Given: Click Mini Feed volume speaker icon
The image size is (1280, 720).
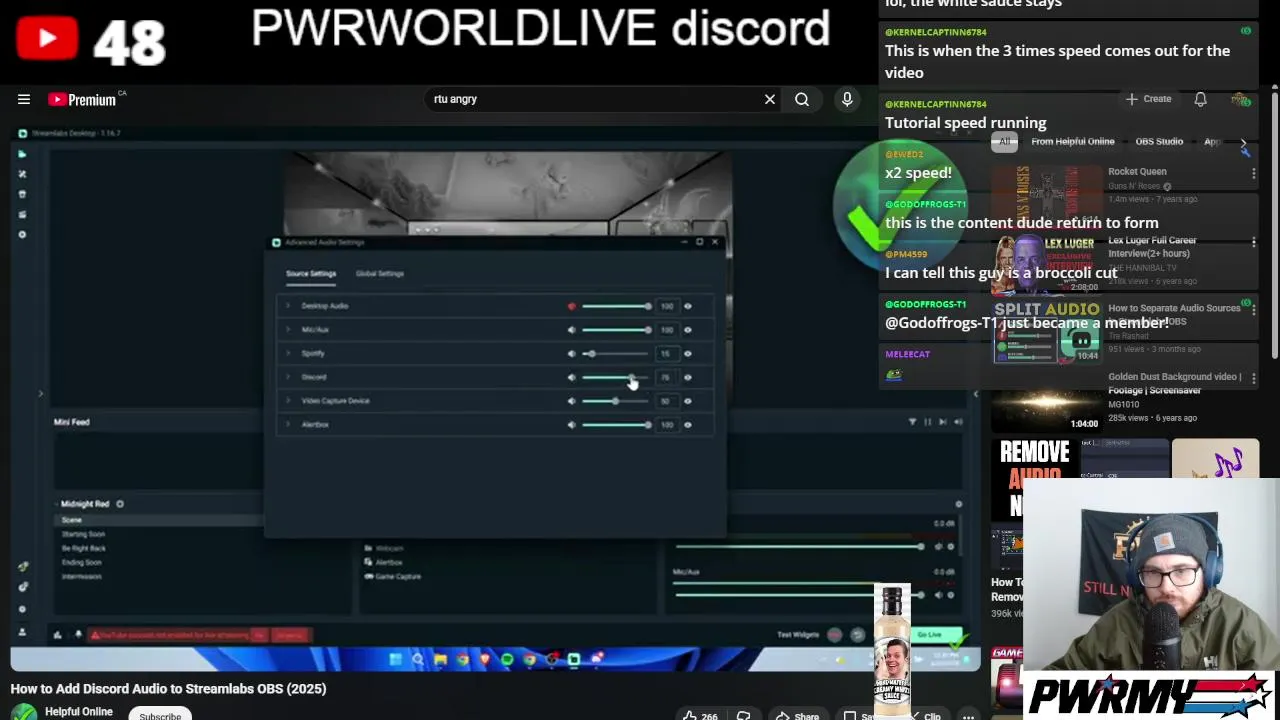Looking at the screenshot, I should pos(958,422).
